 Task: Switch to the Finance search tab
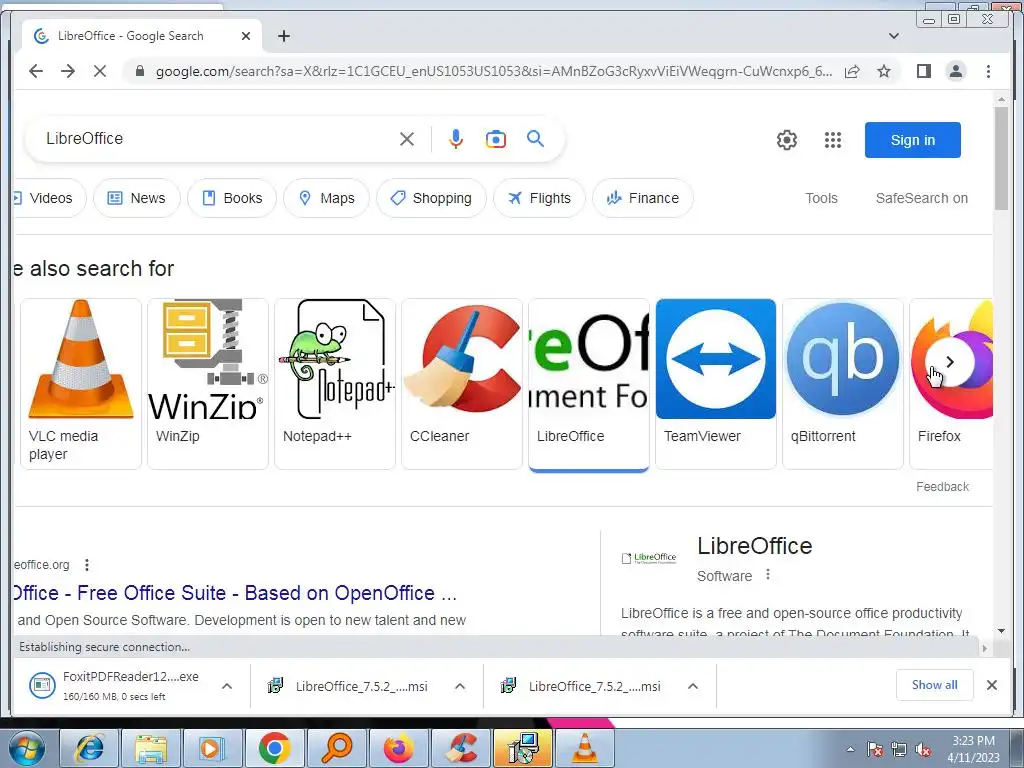[x=643, y=198]
